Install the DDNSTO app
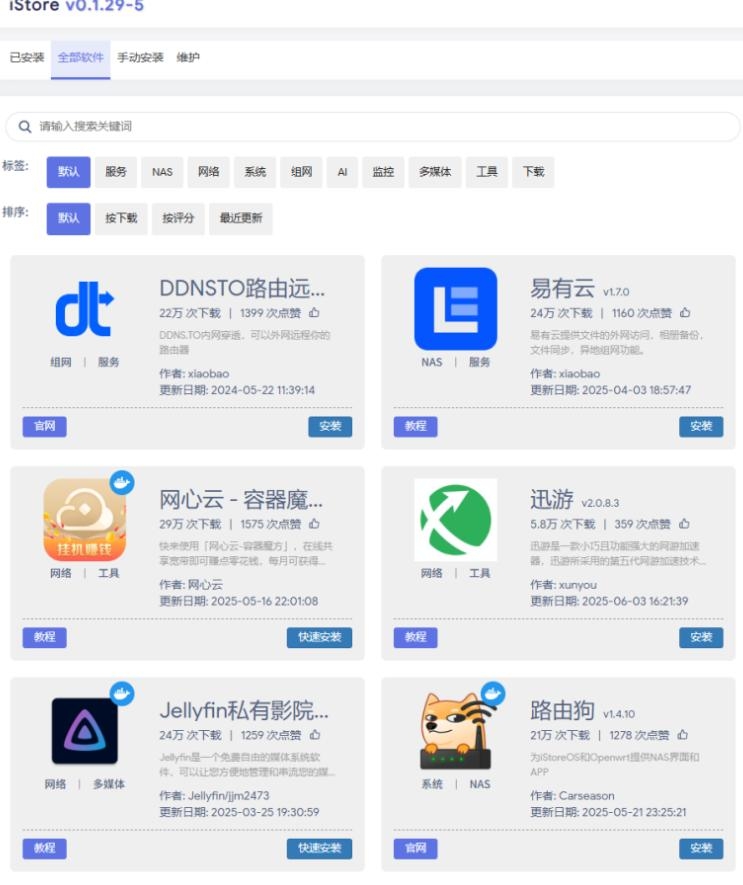This screenshot has width=743, height=885. click(x=330, y=426)
